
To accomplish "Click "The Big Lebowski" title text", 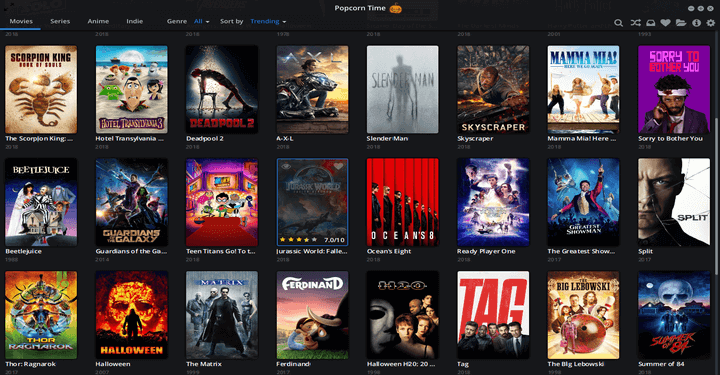I will tap(576, 364).
